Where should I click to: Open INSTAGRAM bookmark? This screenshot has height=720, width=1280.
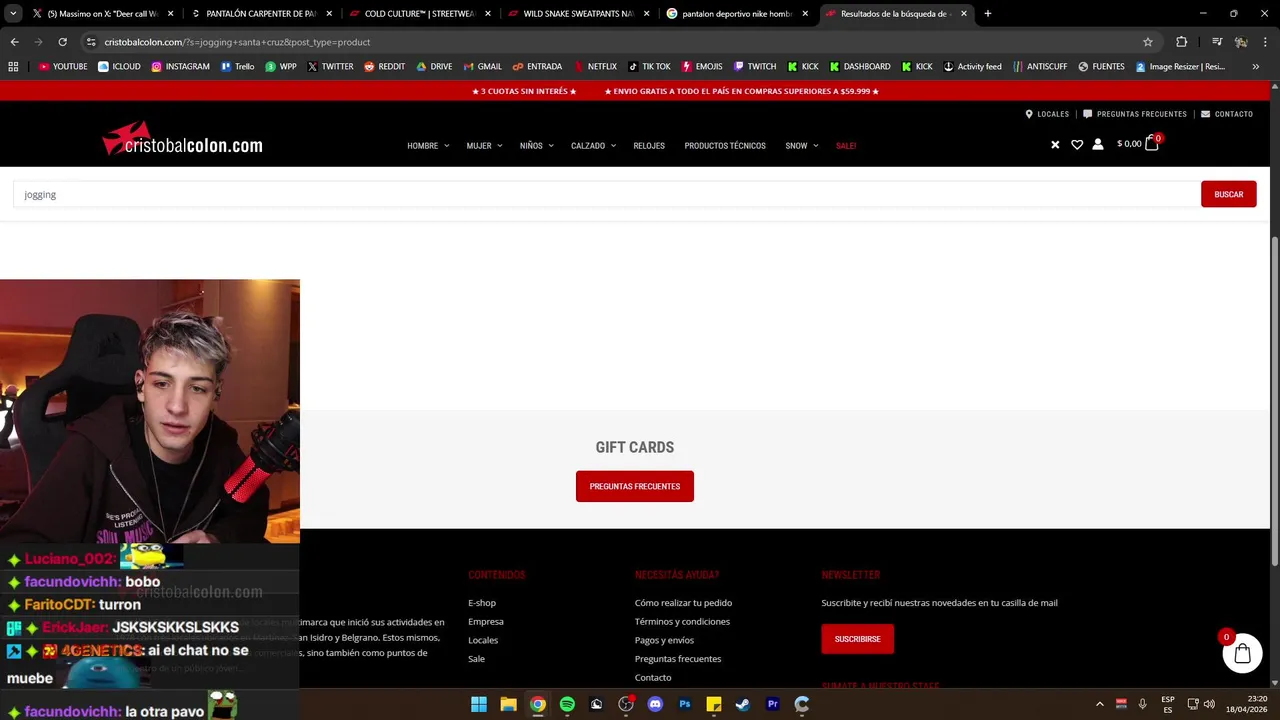[x=180, y=66]
